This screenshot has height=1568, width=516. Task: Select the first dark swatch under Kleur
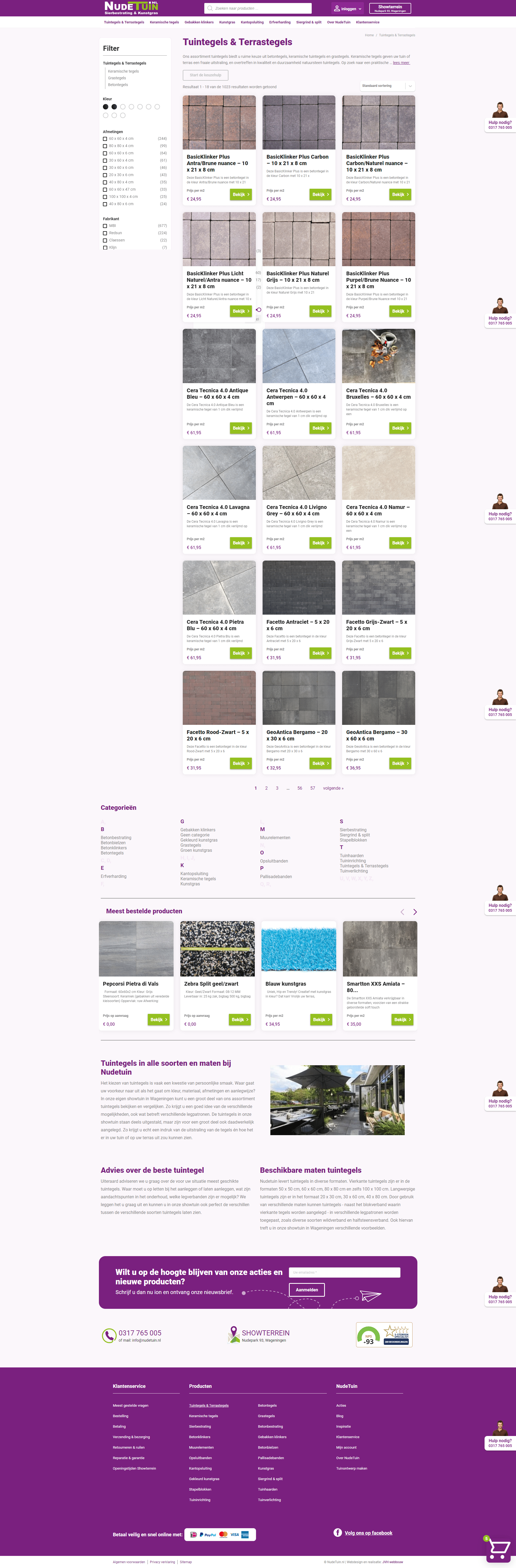point(105,106)
